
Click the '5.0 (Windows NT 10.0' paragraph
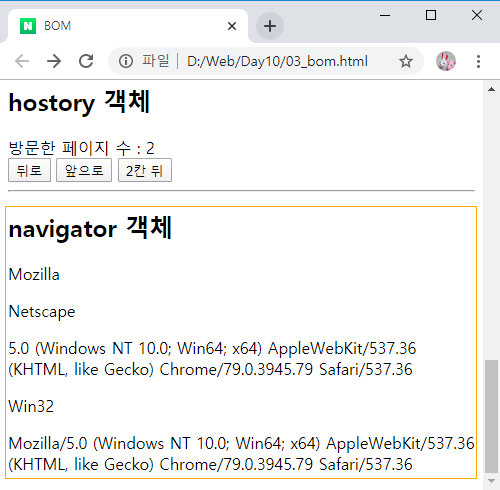[212, 359]
